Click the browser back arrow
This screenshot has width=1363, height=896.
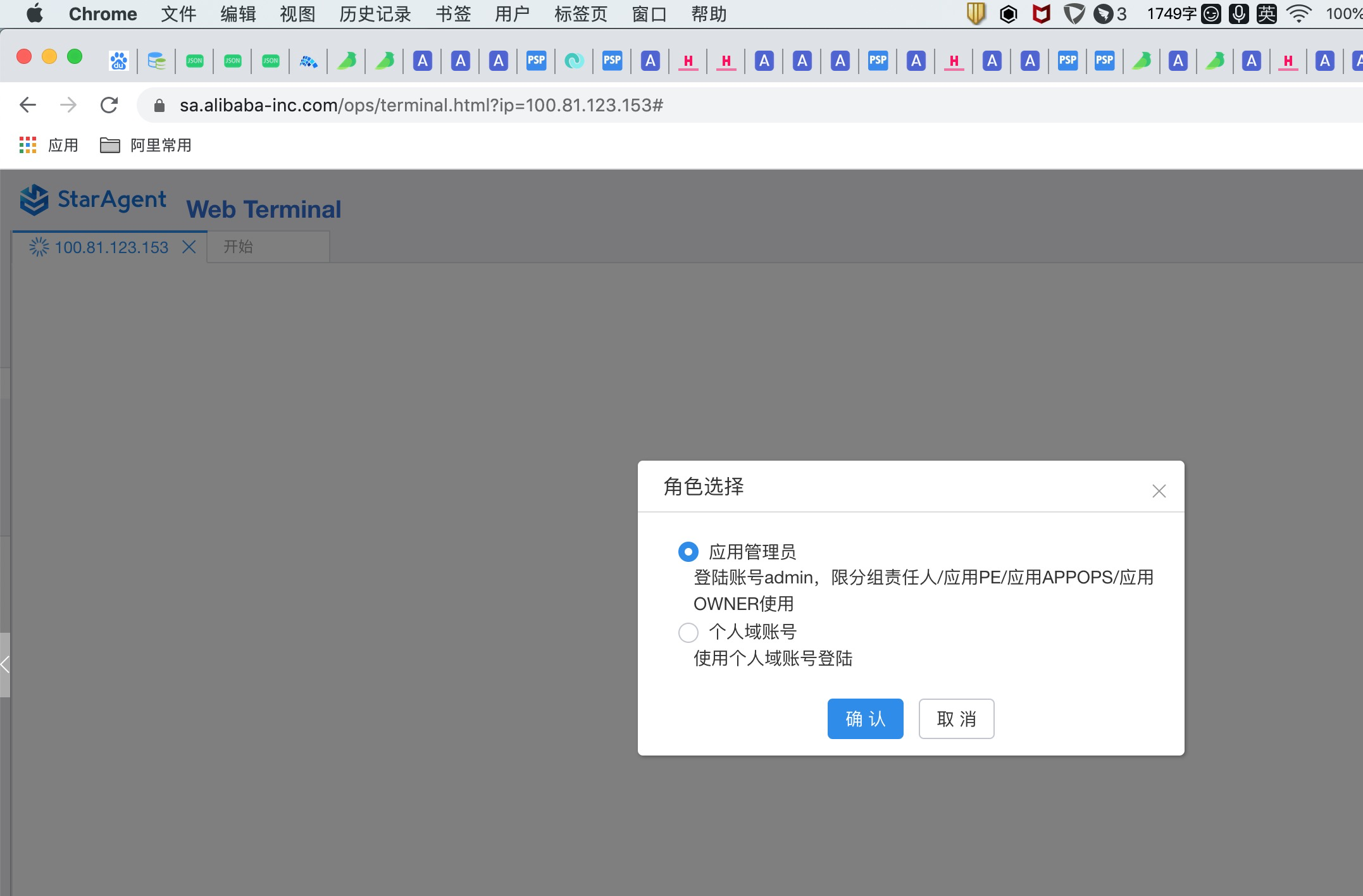[28, 105]
